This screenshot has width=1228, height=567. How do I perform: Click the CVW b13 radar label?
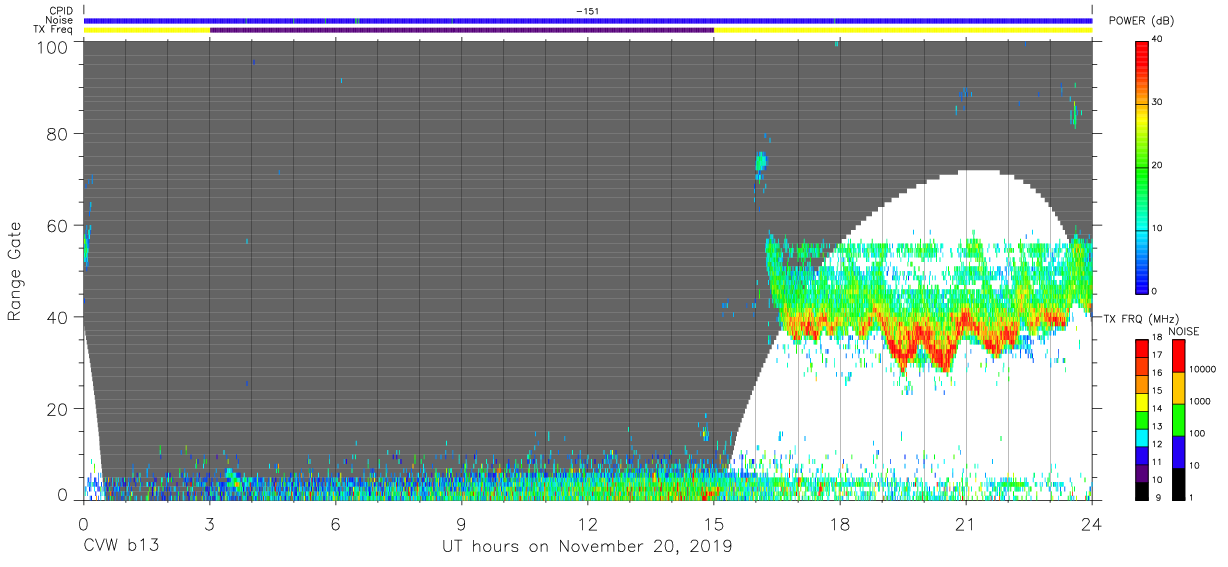coord(121,547)
